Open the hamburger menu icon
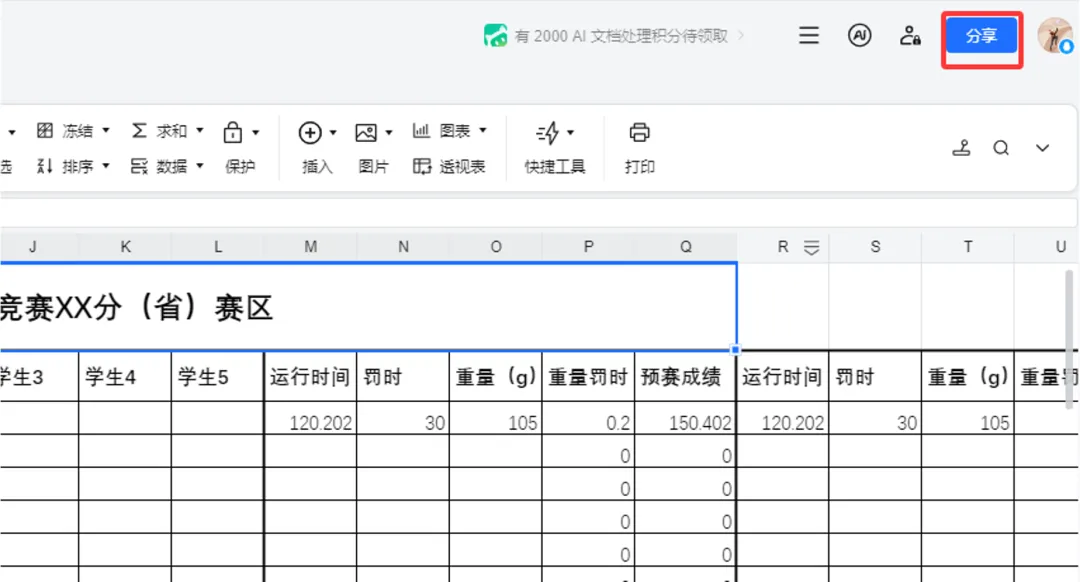Screen dimensions: 1080x582 pyautogui.click(x=809, y=35)
